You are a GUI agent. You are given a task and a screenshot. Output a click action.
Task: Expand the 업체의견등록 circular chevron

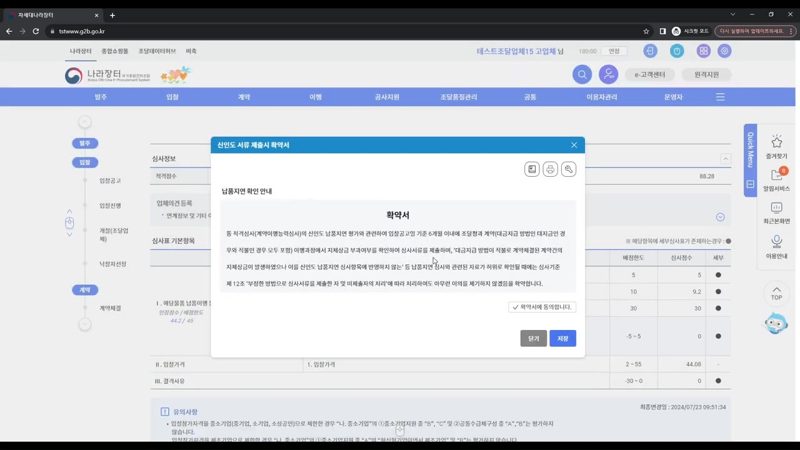[x=720, y=217]
